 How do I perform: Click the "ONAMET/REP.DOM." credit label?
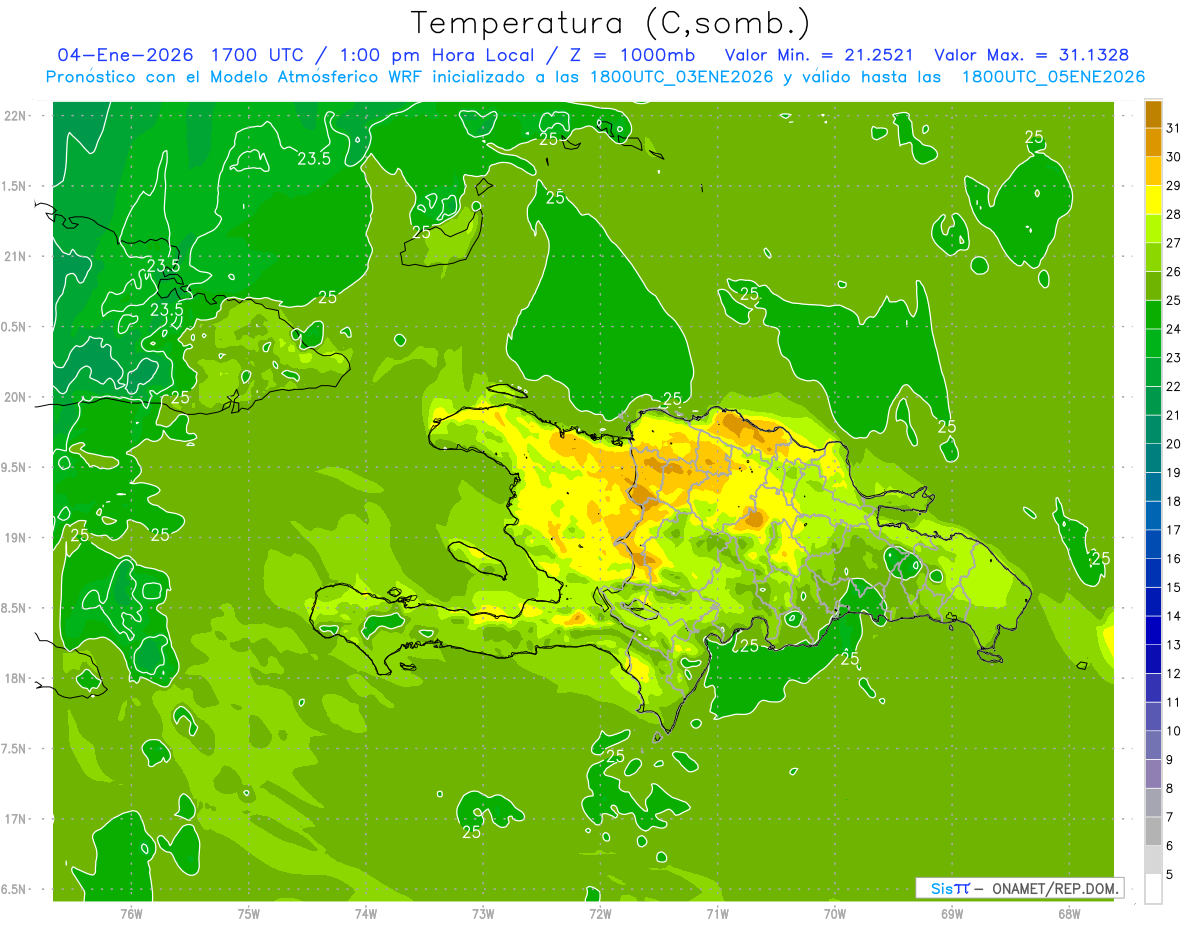coord(1055,888)
